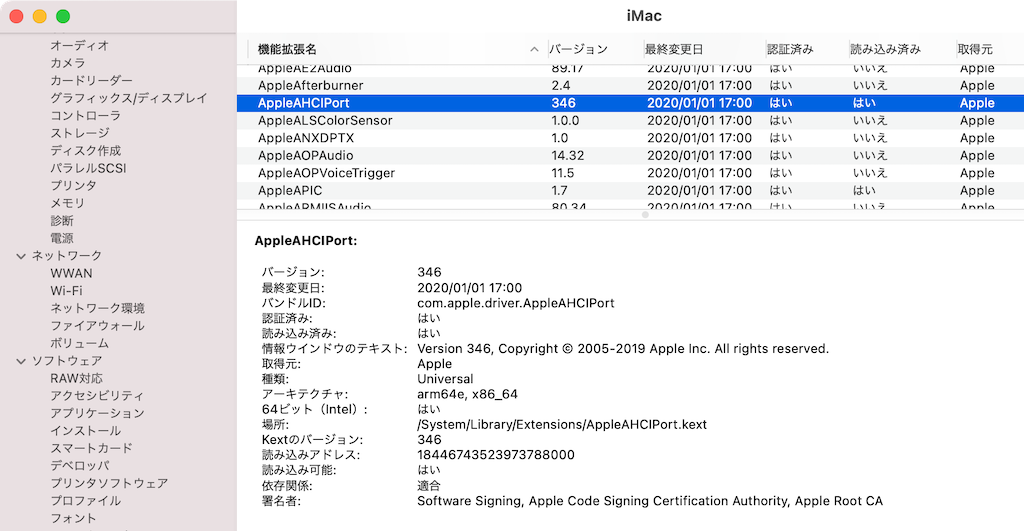Click version 2.4 in AppleAfterburner row
The height and width of the screenshot is (531, 1024).
point(560,86)
